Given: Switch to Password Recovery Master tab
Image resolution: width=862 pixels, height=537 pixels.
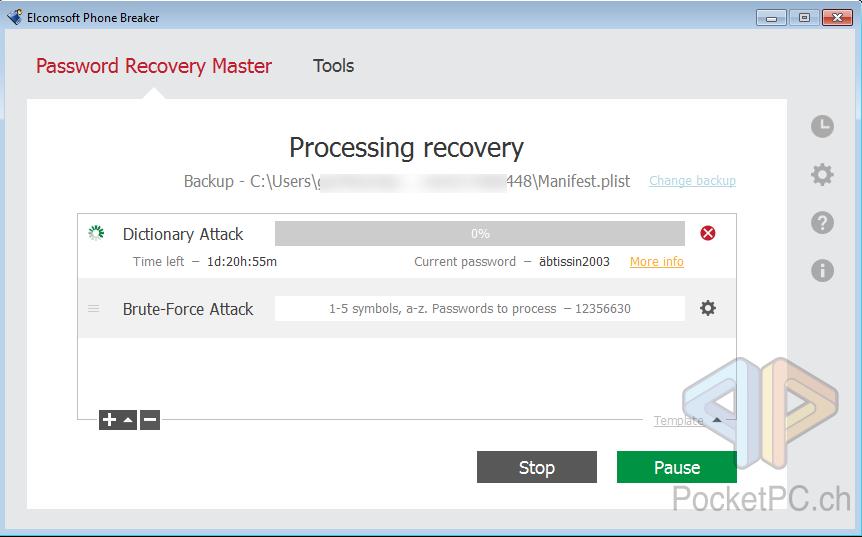Looking at the screenshot, I should coord(154,66).
